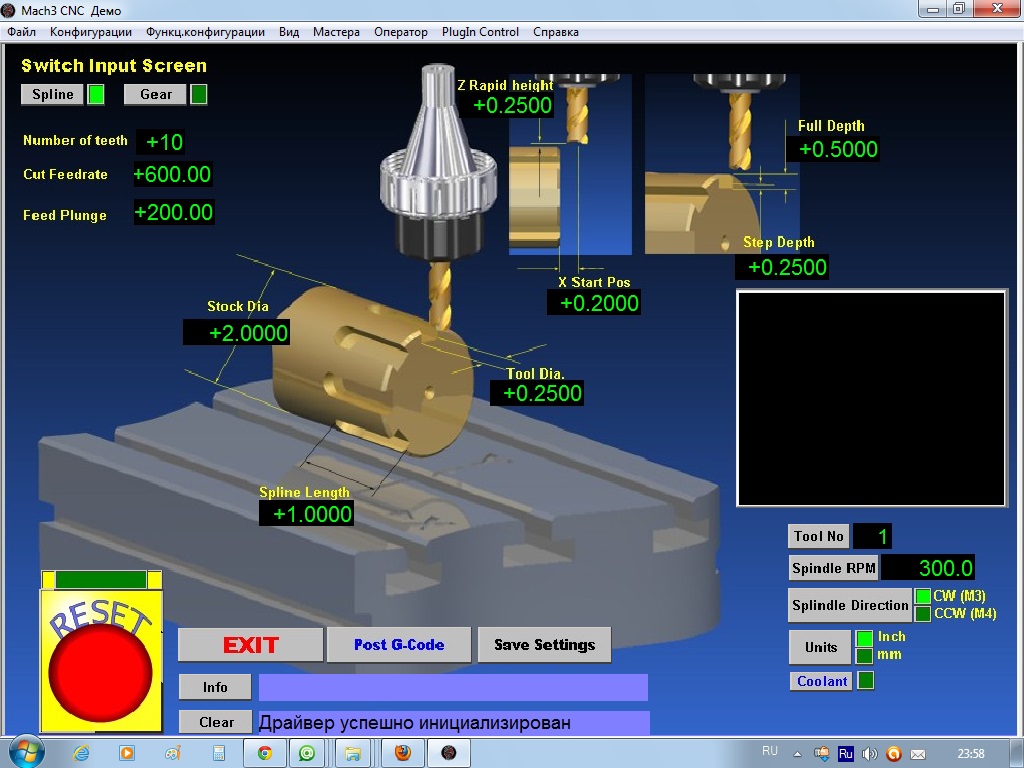Show hidden tray icons arrow
Screen dimensions: 1024x768
[x=797, y=754]
